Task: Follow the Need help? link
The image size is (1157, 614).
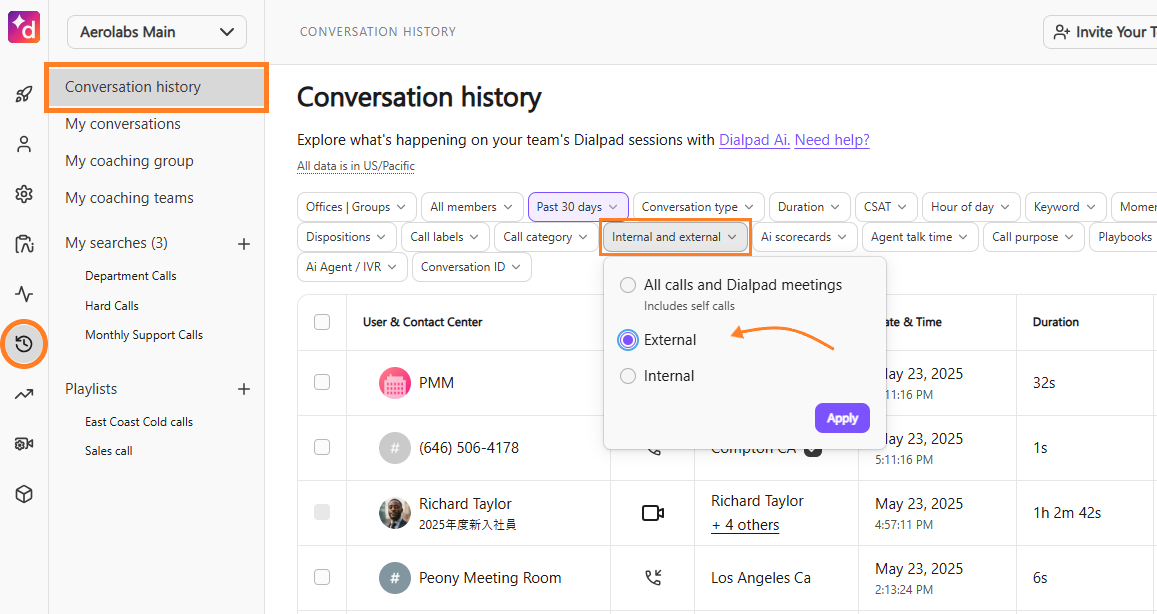Action: [832, 140]
